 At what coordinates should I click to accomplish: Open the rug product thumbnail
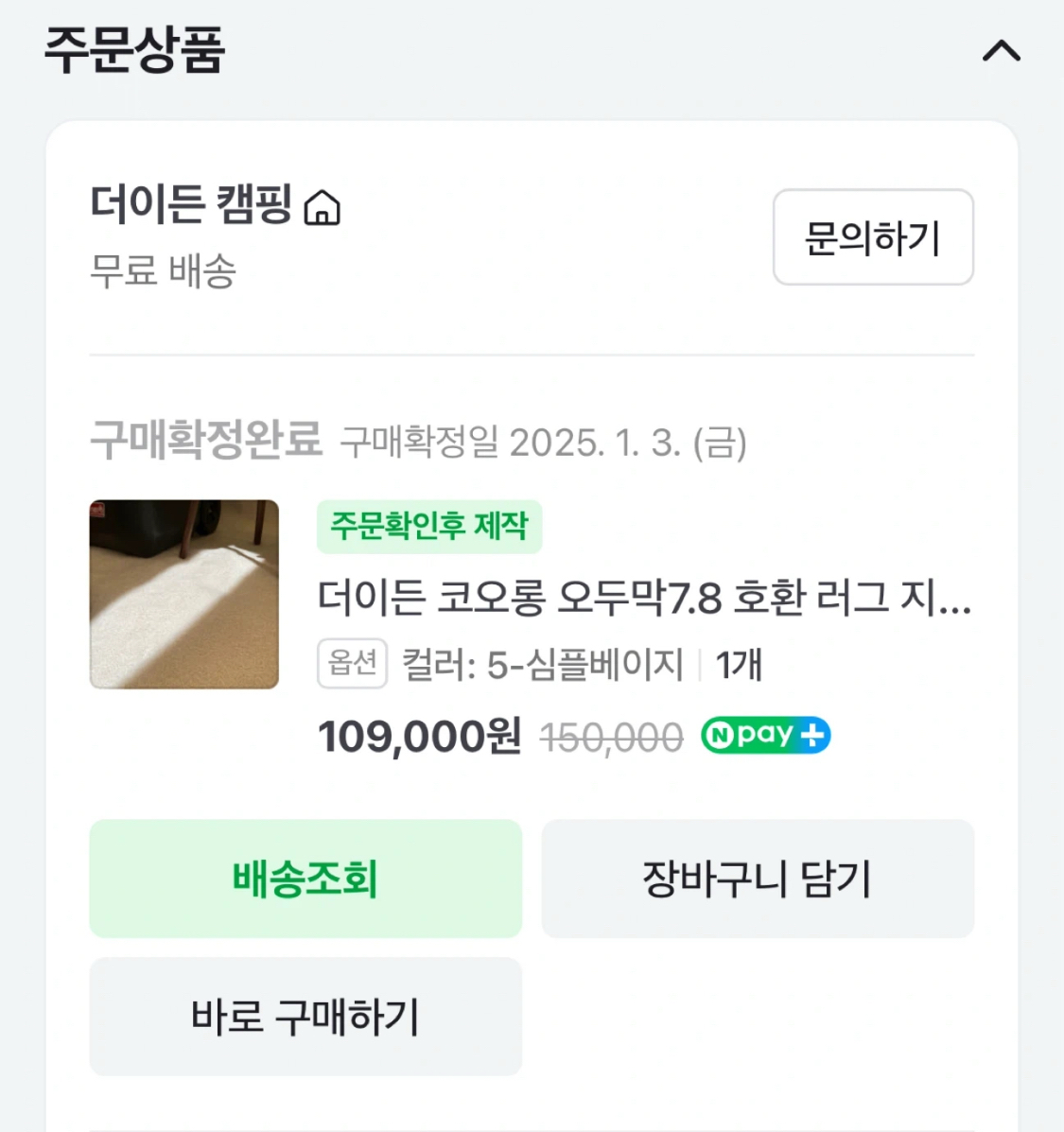click(x=184, y=594)
